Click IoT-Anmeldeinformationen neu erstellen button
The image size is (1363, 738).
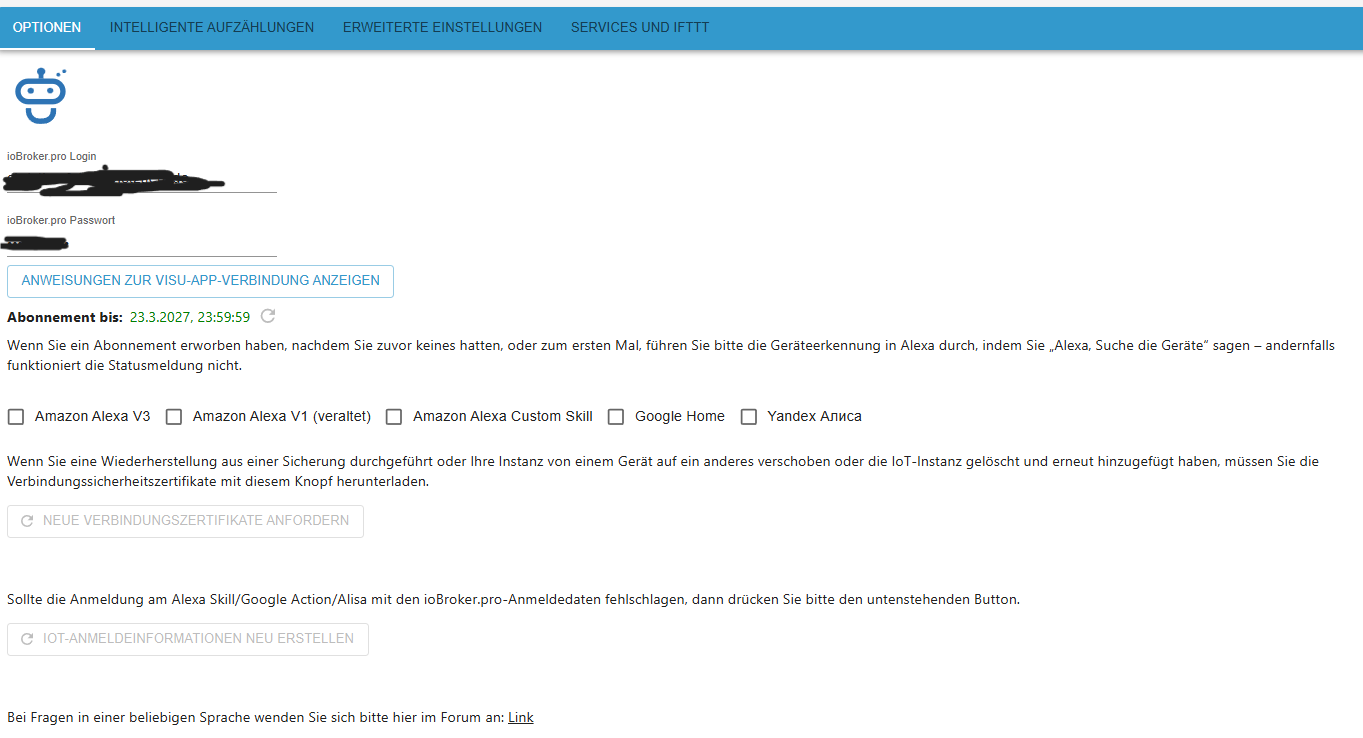point(188,639)
